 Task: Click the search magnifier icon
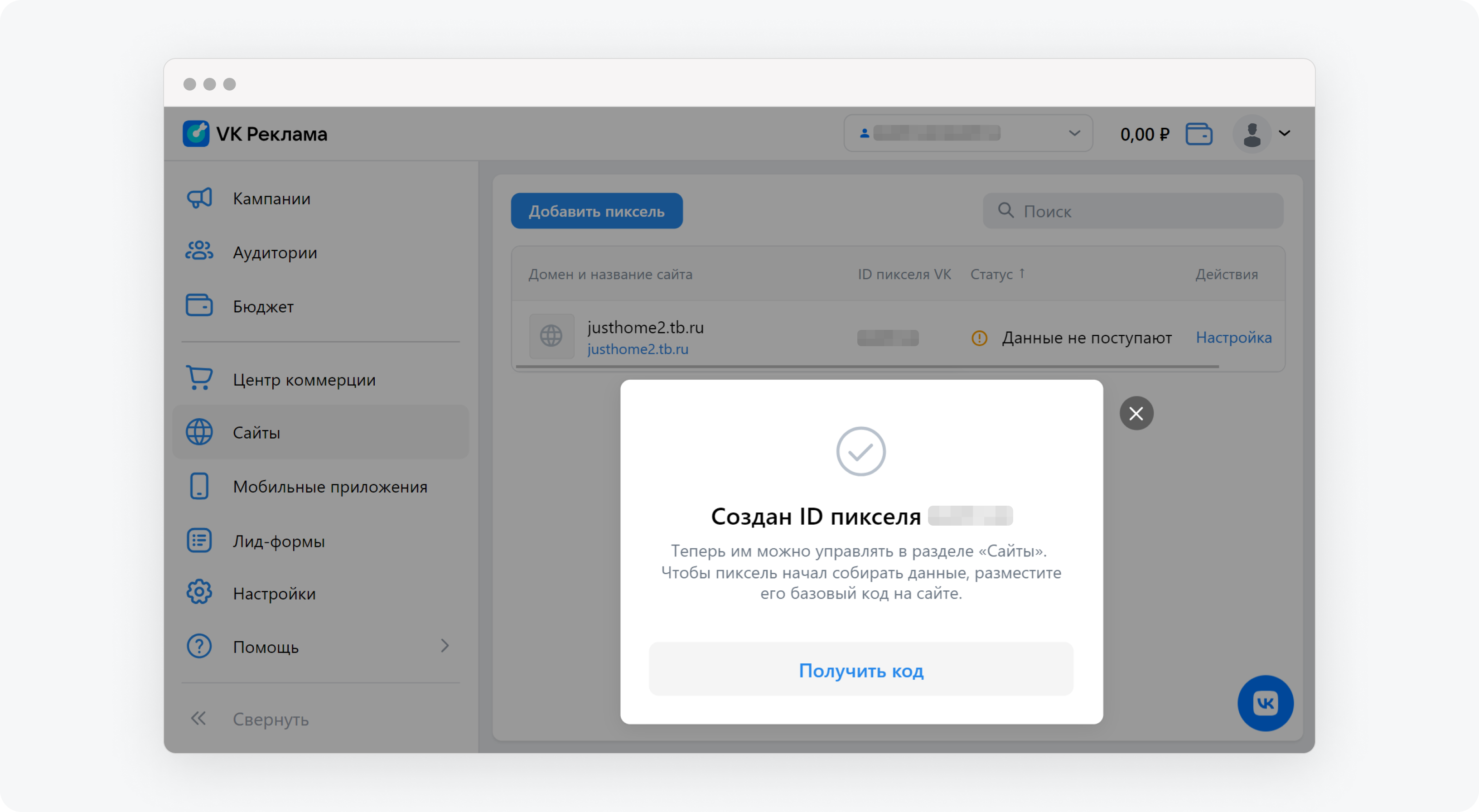pyautogui.click(x=1005, y=210)
